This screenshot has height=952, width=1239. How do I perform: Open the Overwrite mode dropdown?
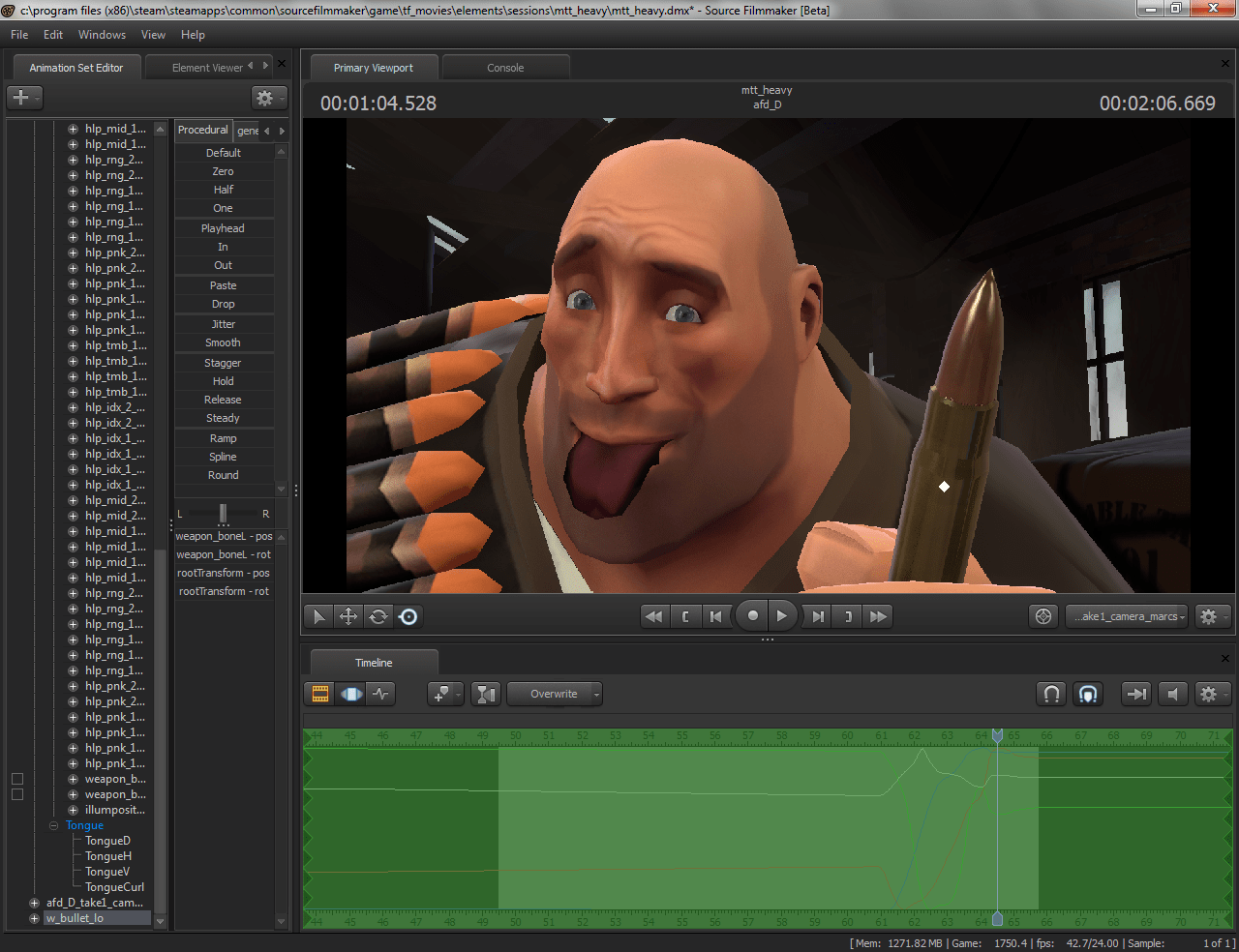coord(555,694)
